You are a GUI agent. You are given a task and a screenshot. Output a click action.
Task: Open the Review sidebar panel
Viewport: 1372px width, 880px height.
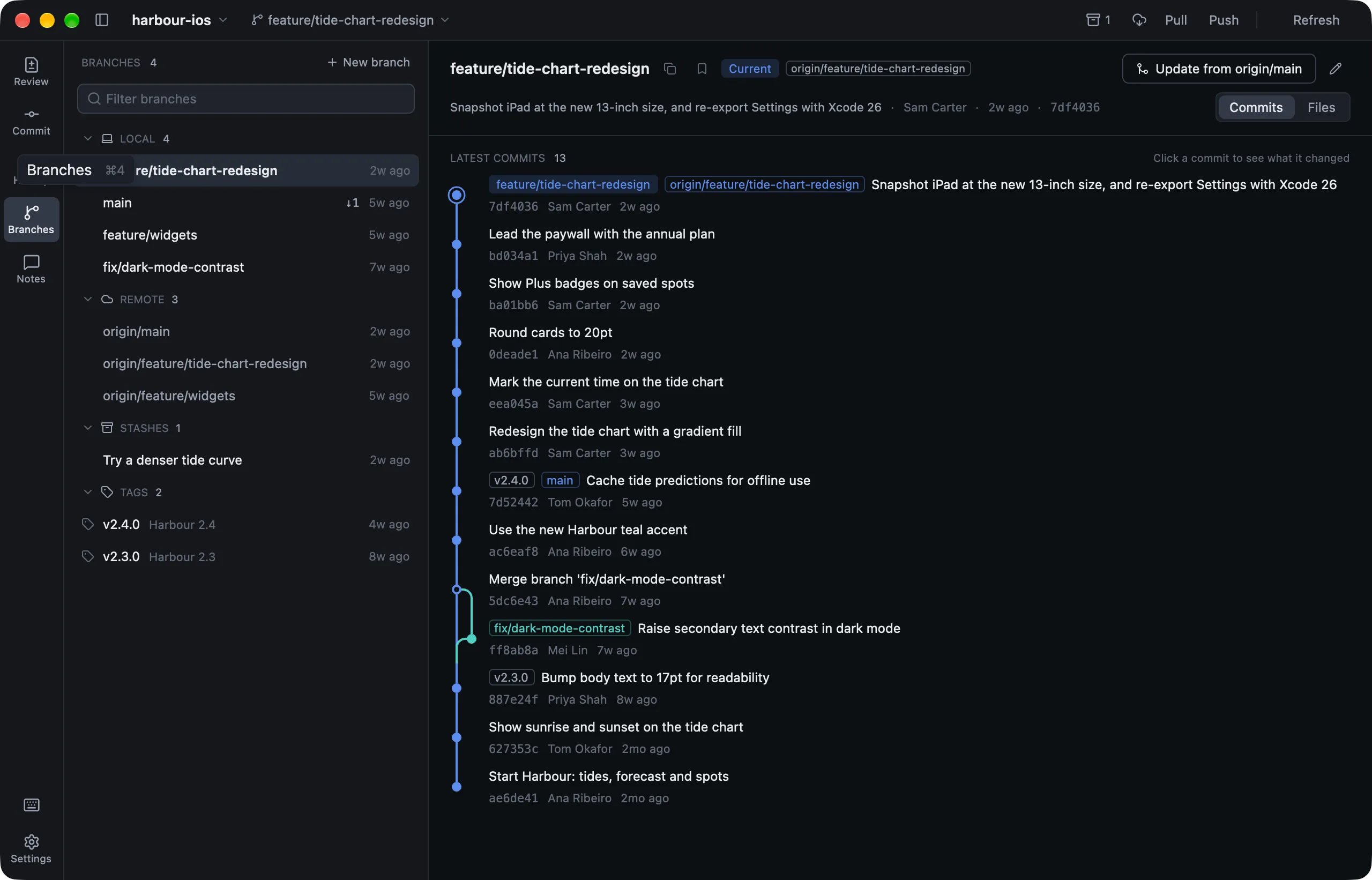point(31,71)
